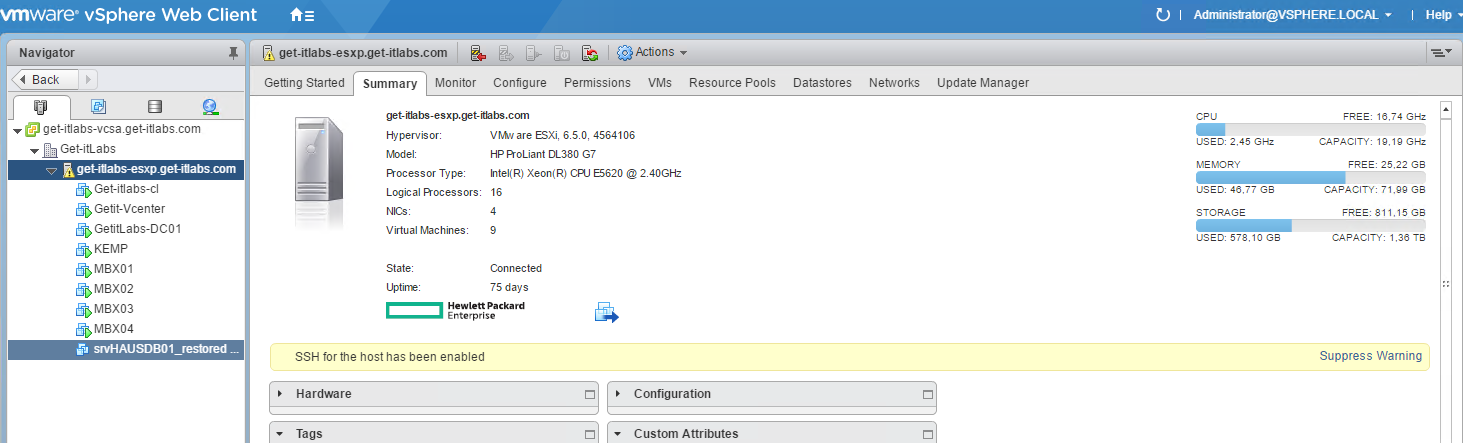
Task: Collapse the Get-itLabs datacenter tree node
Action: 34,149
